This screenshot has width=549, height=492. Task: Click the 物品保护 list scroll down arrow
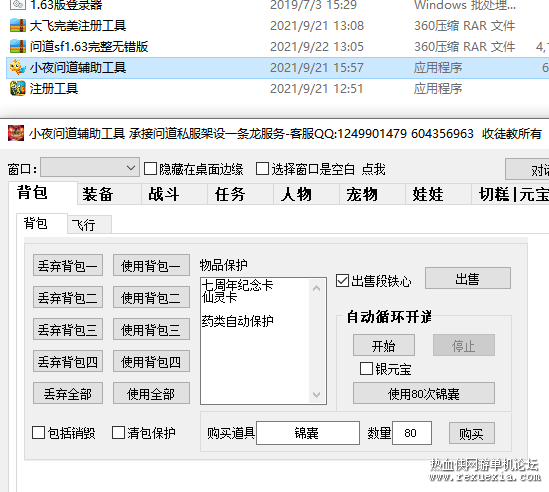click(317, 395)
